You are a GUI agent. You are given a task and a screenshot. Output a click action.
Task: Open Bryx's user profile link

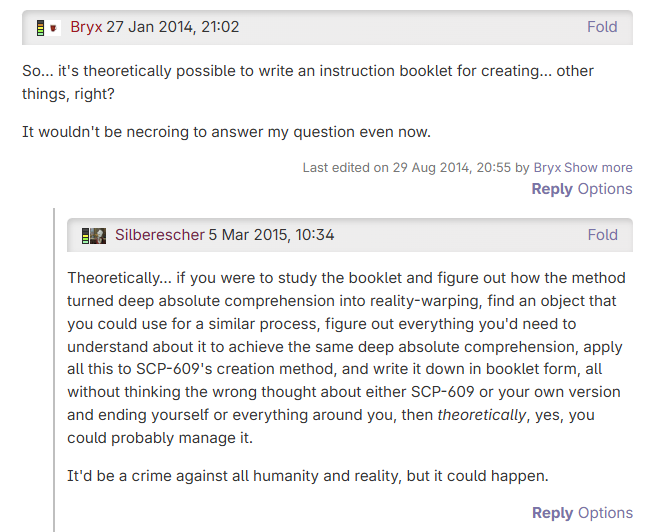point(86,27)
